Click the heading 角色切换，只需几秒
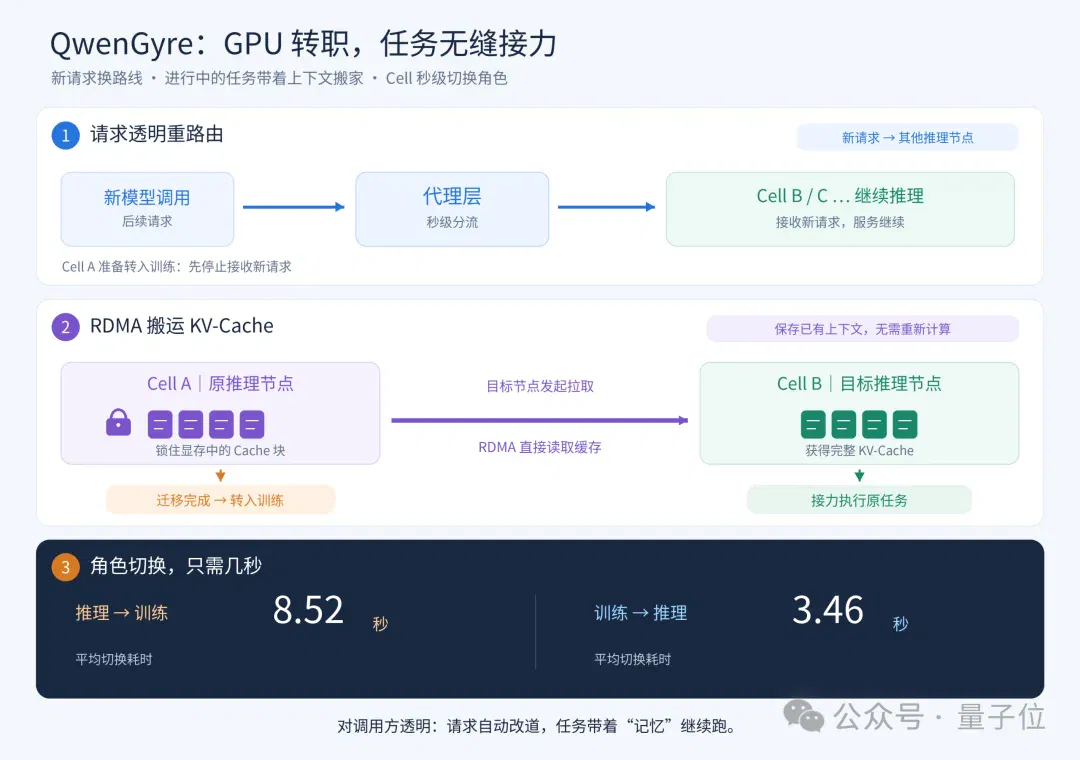 [x=176, y=566]
